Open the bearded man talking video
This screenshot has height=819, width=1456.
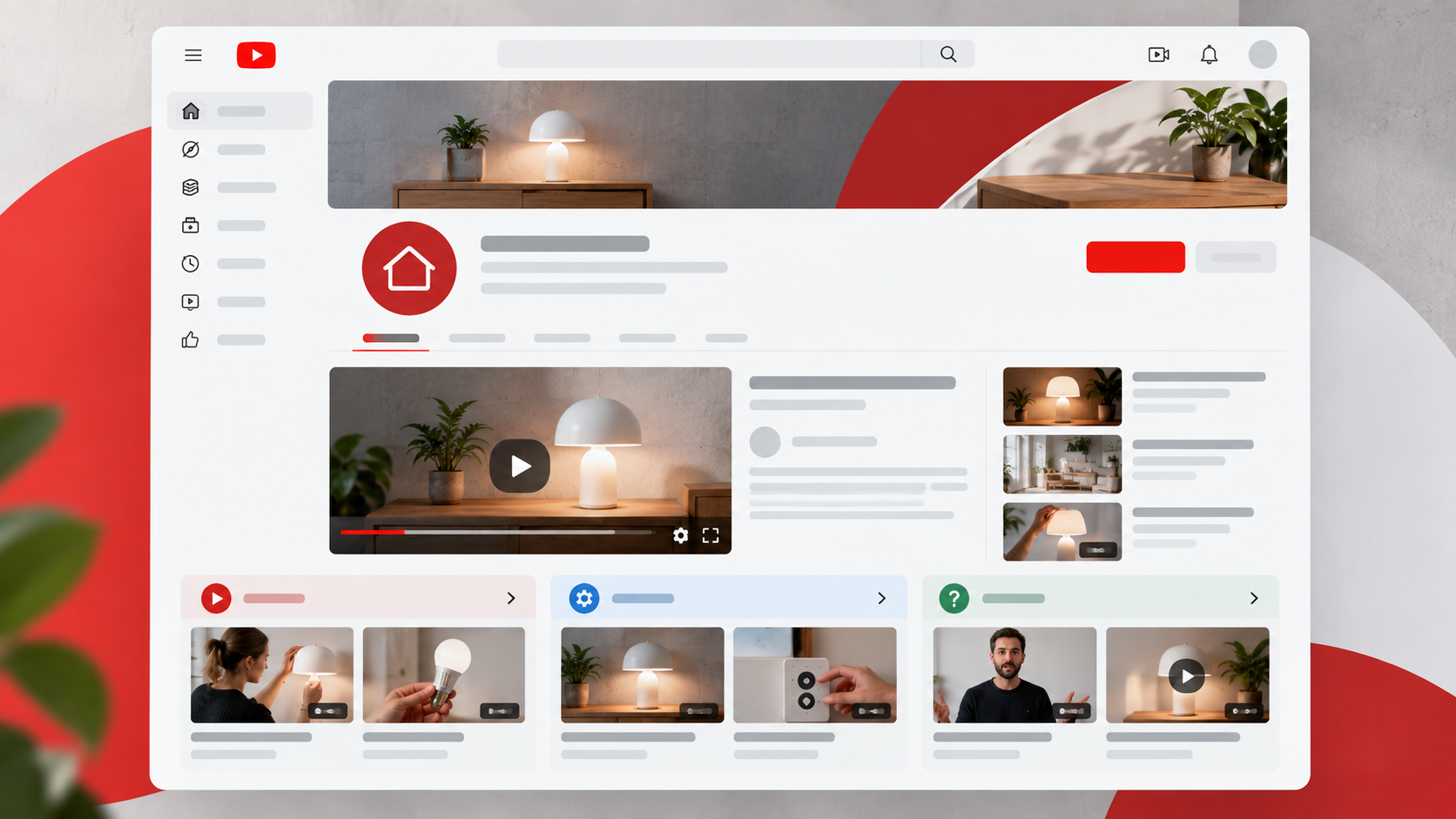click(1014, 675)
